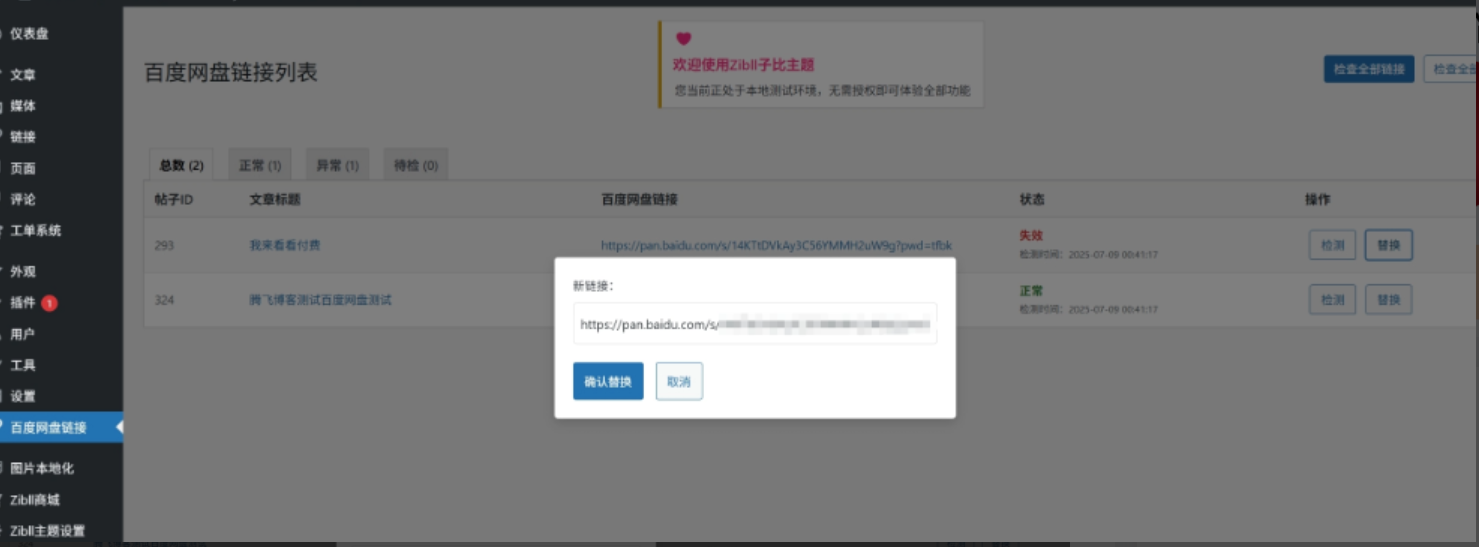Click the red 失效 status text
Viewport: 1479px width, 547px height.
point(1031,236)
